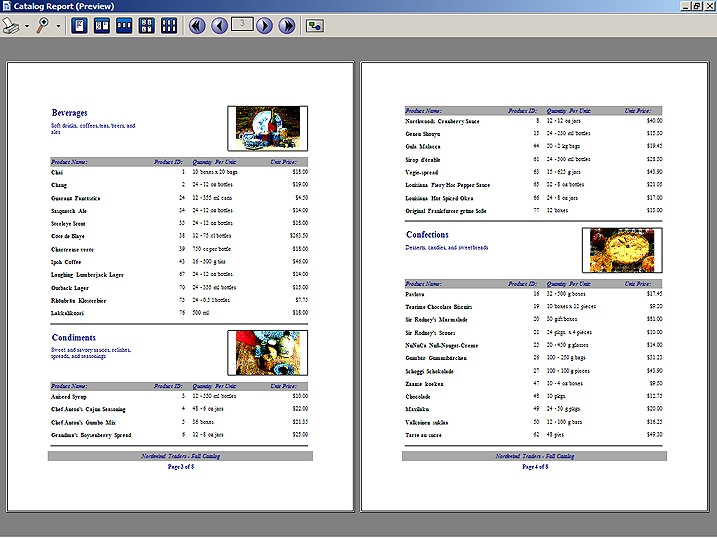Select the Zoom magnifier tool
The image size is (717, 538).
[43, 26]
